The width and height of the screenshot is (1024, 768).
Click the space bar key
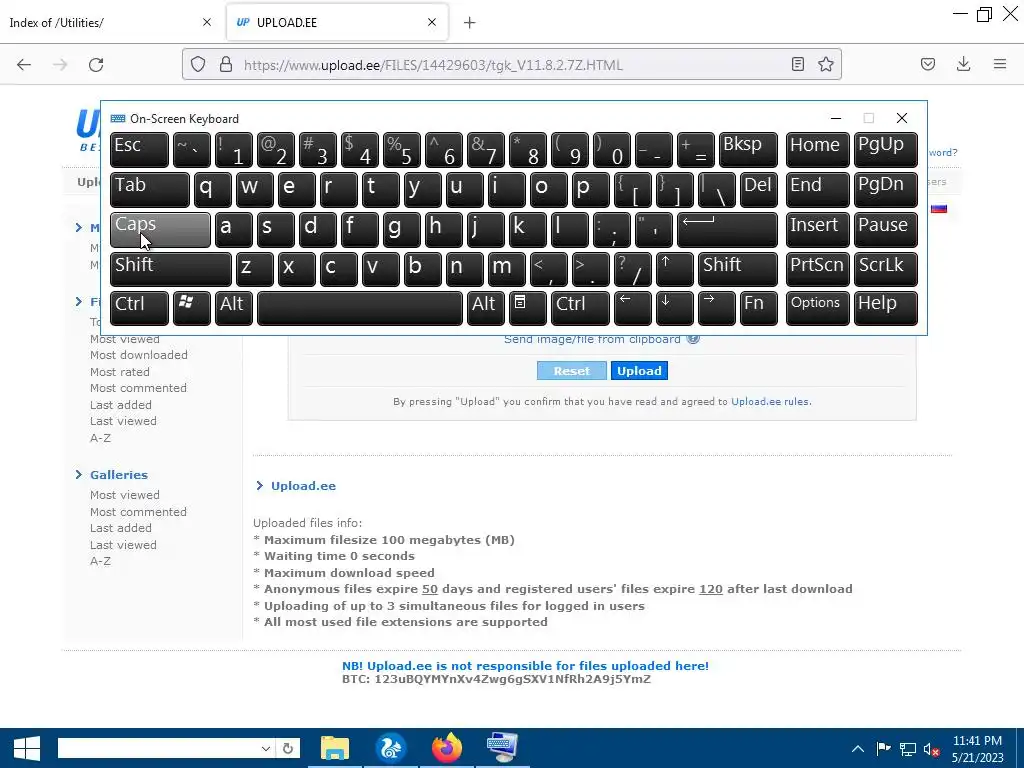click(x=359, y=308)
